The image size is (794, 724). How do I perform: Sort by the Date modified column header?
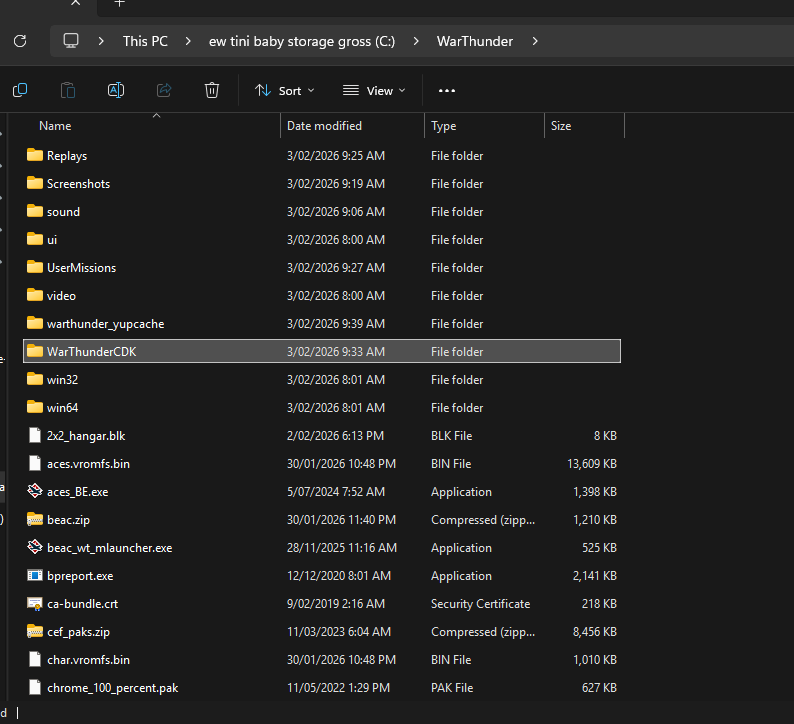click(324, 126)
